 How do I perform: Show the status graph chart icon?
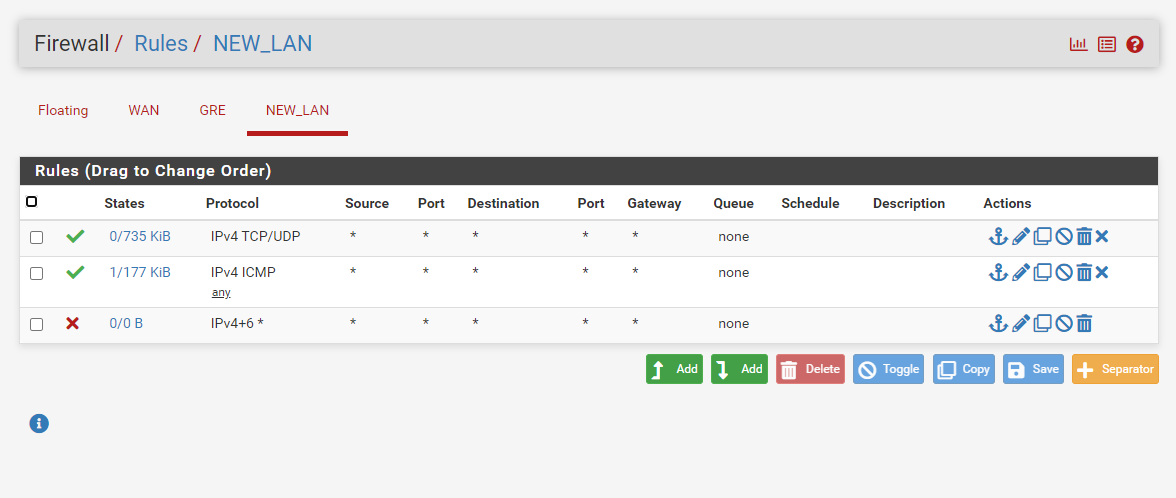click(1078, 44)
